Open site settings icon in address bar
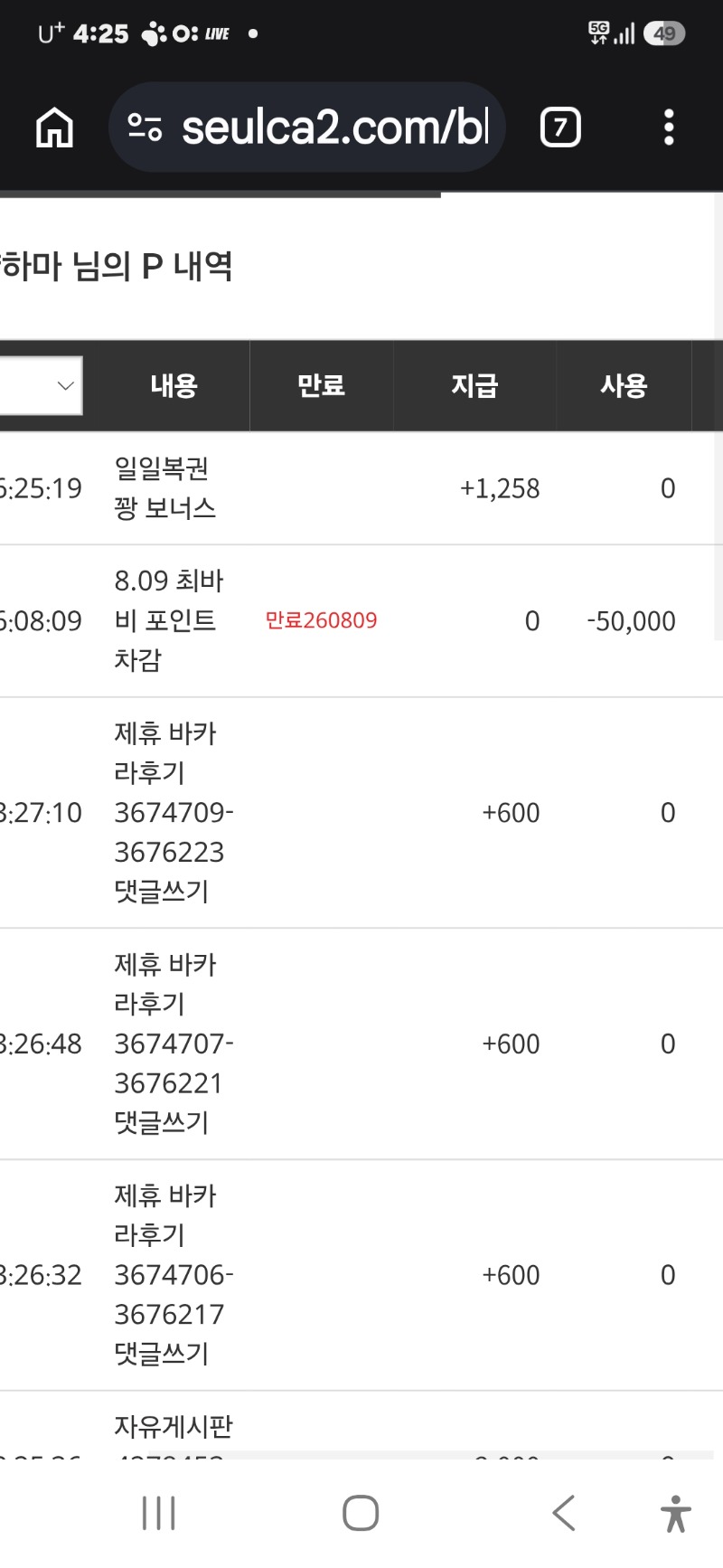Image resolution: width=723 pixels, height=1568 pixels. point(145,128)
